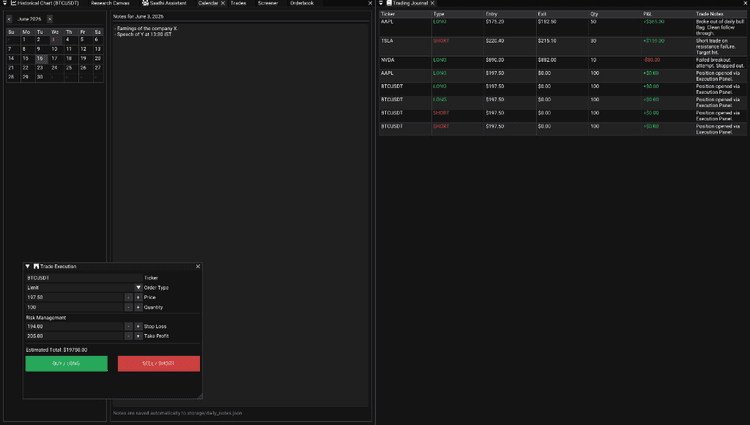Open the Order Type dropdown

pyautogui.click(x=84, y=288)
